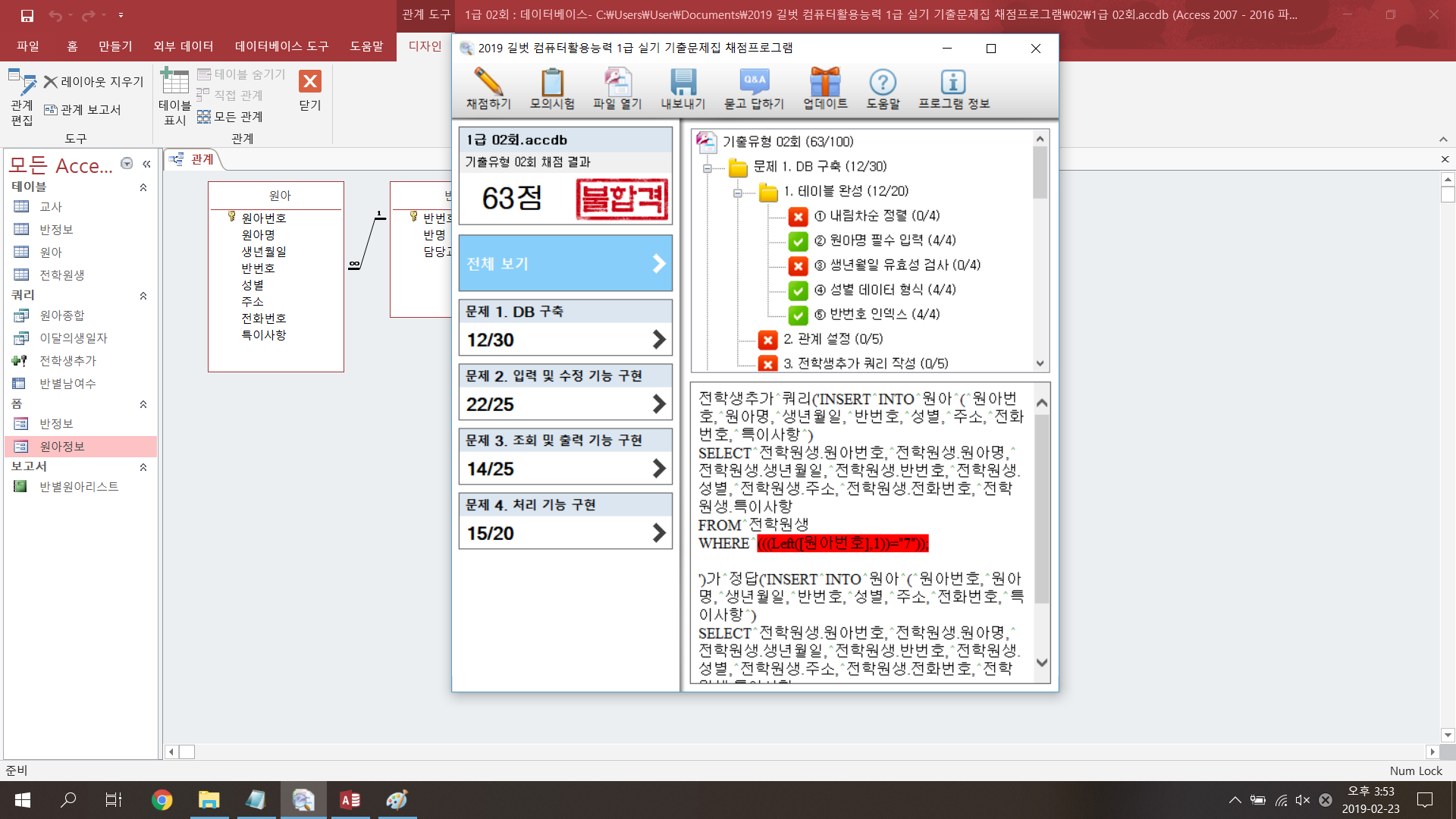The height and width of the screenshot is (819, 1456).
Task: Click 레이아웃 지우기 in ribbon
Action: pos(94,81)
